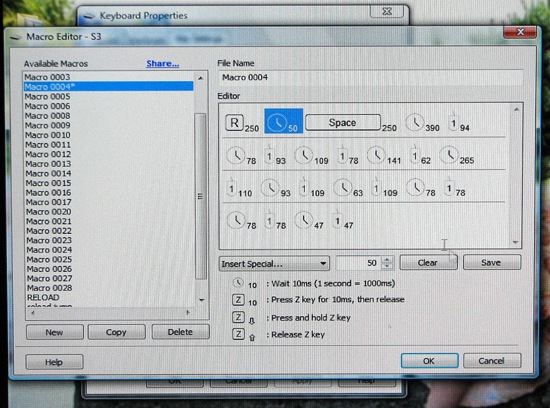Copy the selected macro
This screenshot has width=550, height=408.
[116, 332]
